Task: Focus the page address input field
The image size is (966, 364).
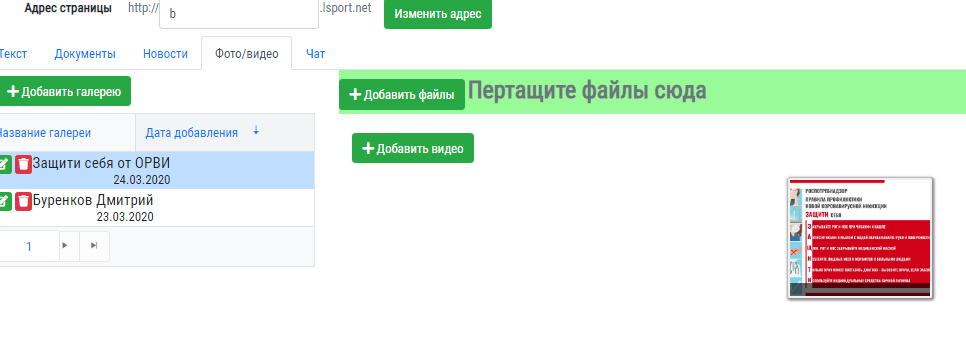Action: click(x=239, y=14)
